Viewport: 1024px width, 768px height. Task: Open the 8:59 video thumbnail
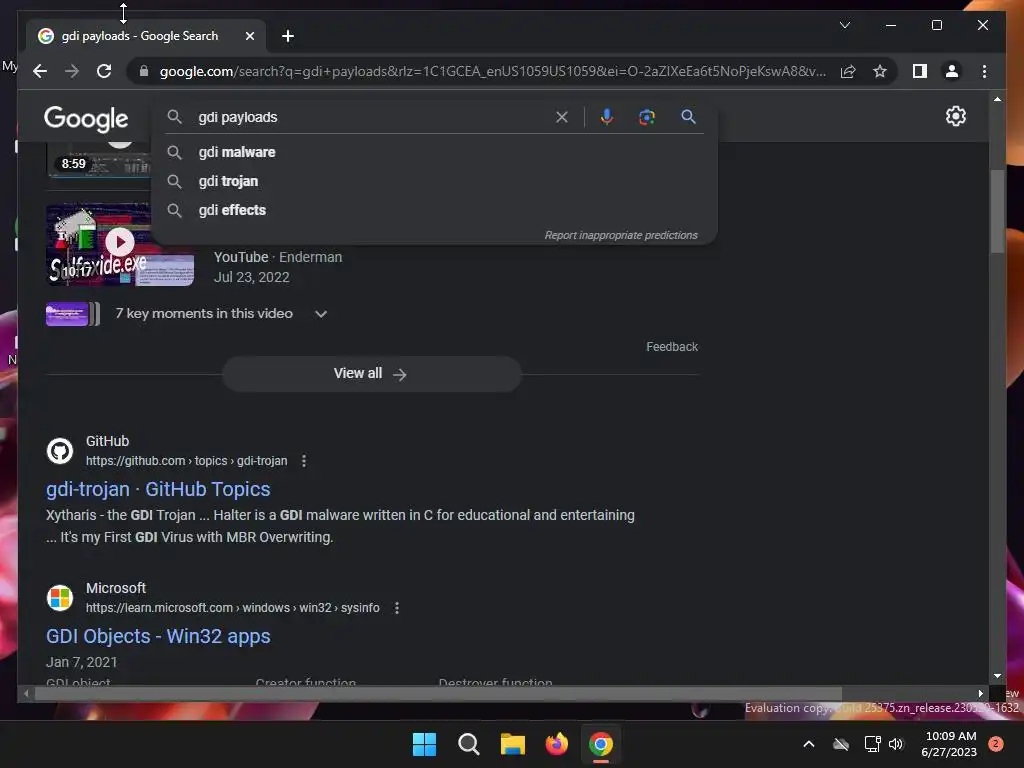point(98,160)
